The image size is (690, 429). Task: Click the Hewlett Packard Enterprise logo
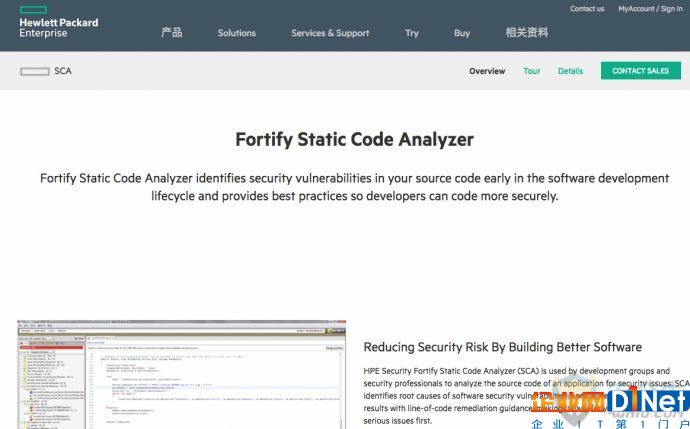59,22
